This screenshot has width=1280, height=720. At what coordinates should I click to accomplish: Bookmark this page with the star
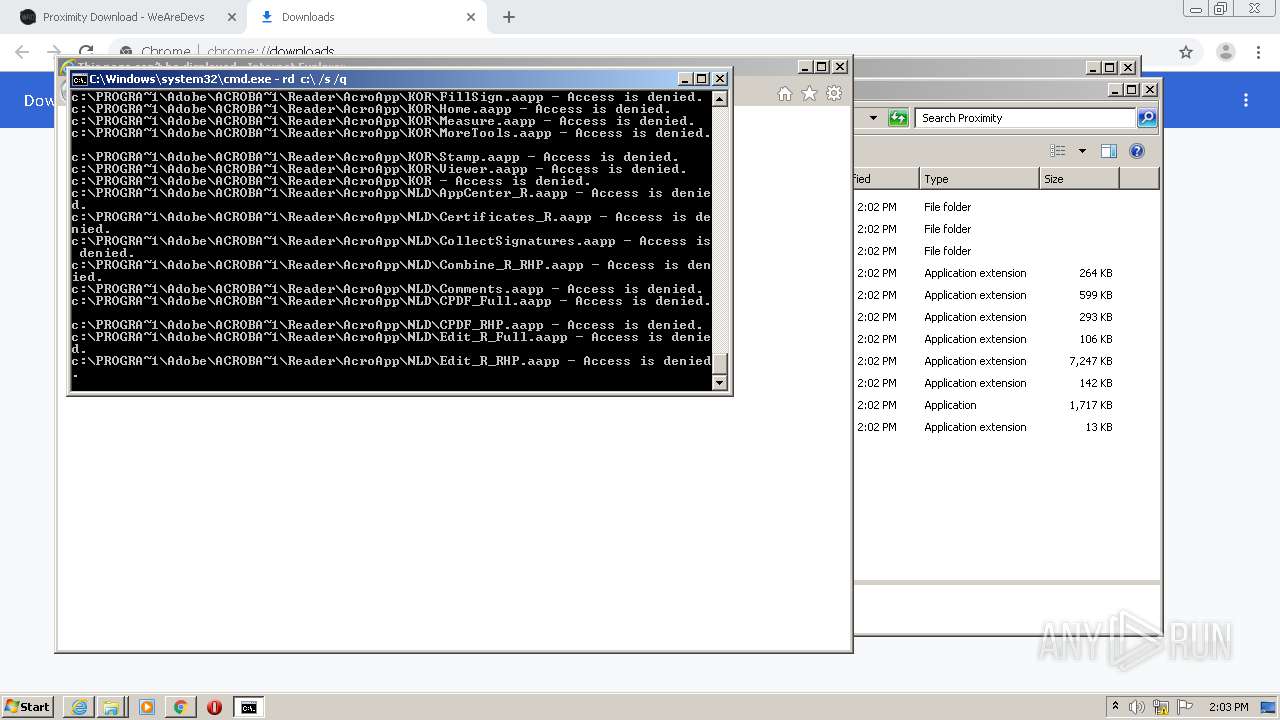coord(1186,52)
